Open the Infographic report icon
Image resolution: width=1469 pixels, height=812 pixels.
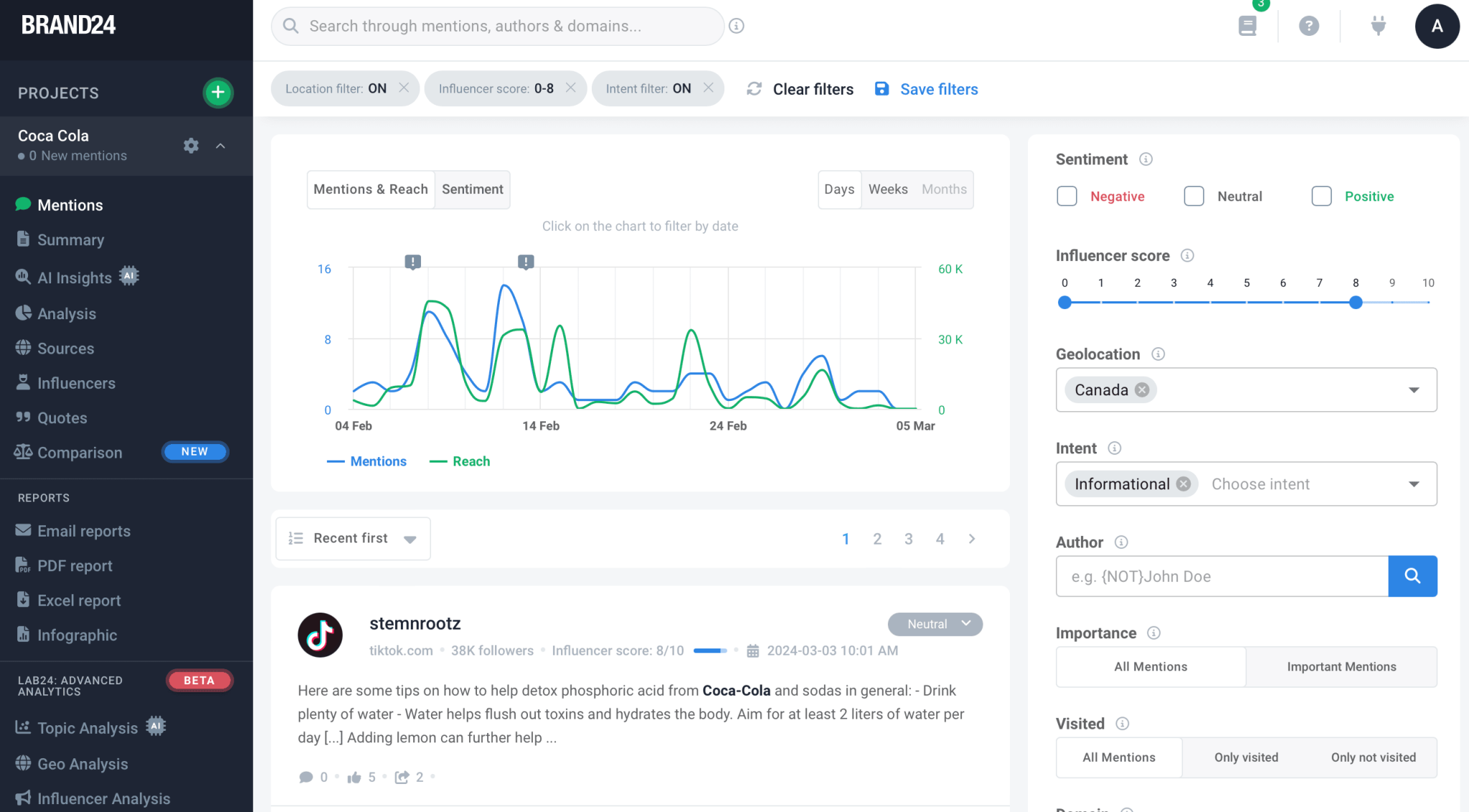pyautogui.click(x=24, y=635)
